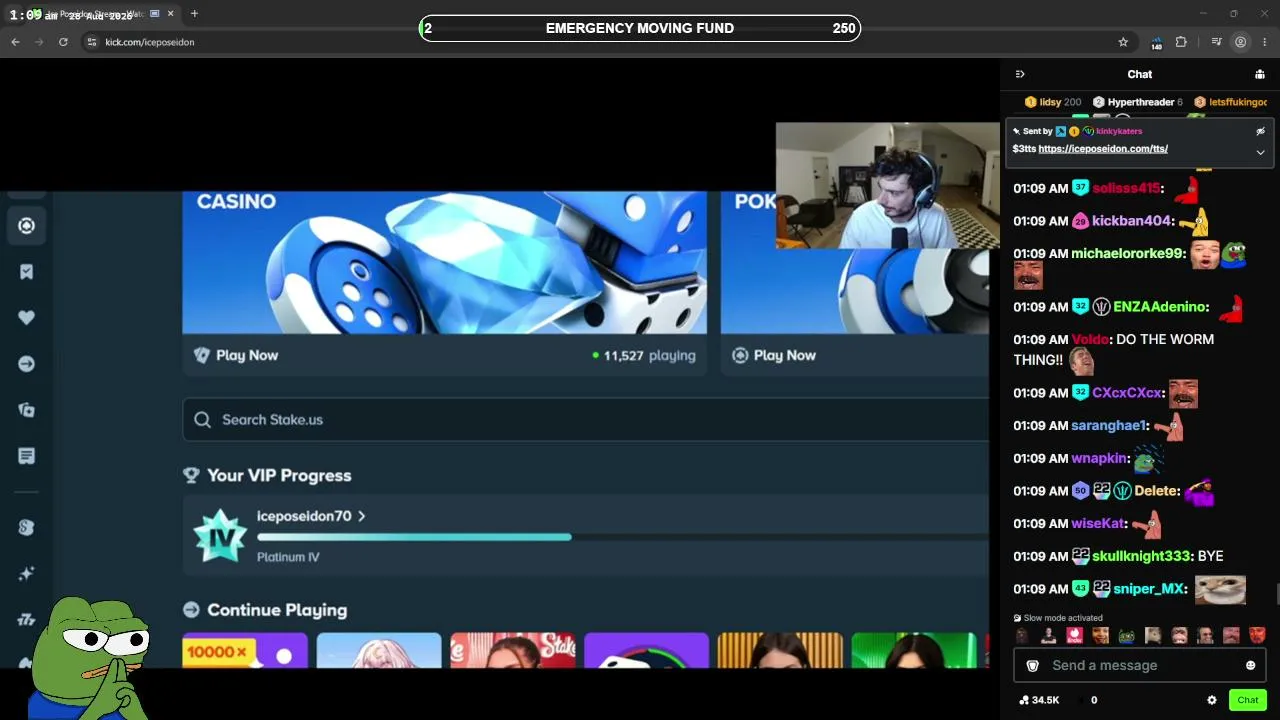Open the right-arrow circle icon in Stake sidebar

27,364
